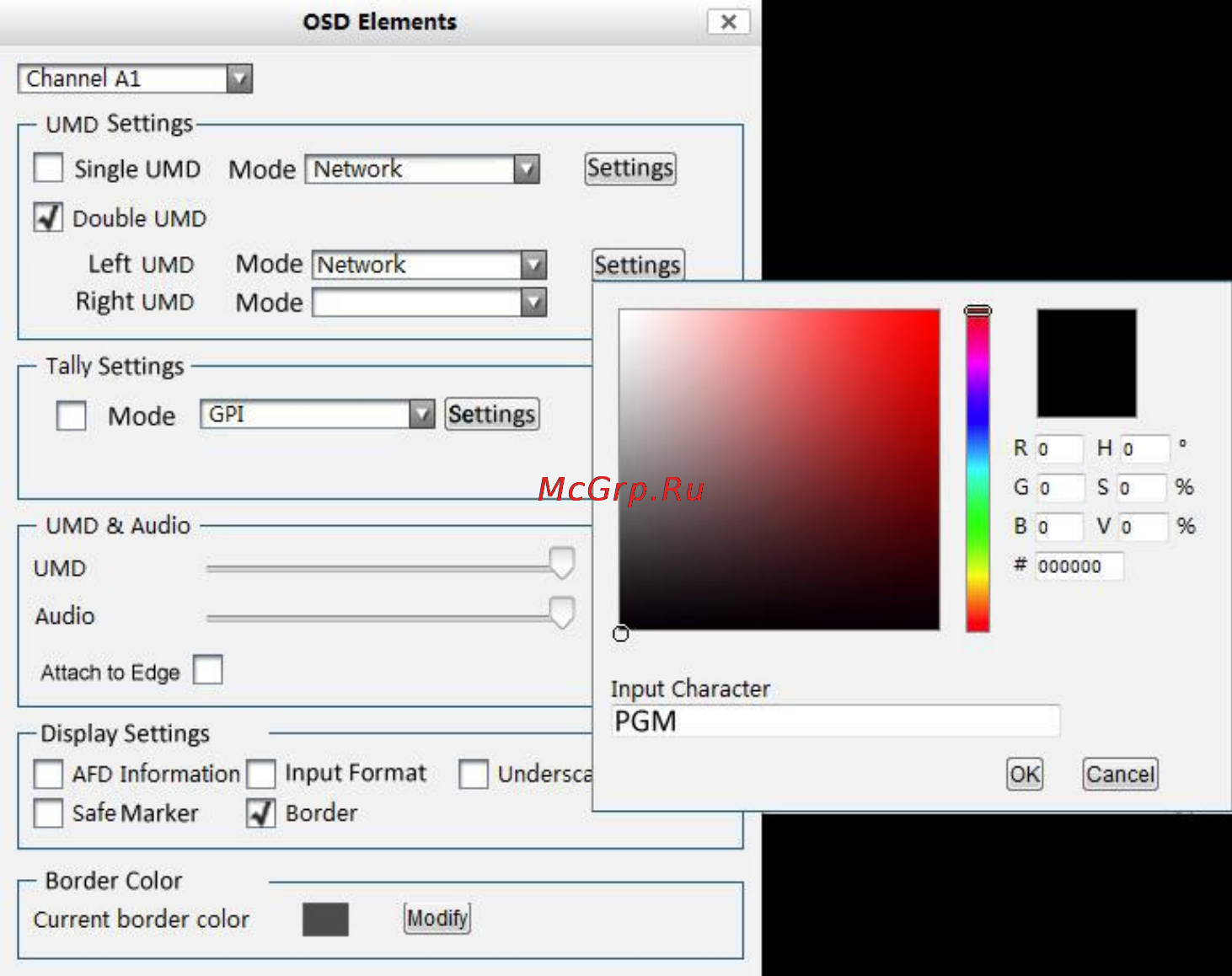The width and height of the screenshot is (1232, 976).
Task: Open the Channel A1 dropdown
Action: tap(135, 78)
